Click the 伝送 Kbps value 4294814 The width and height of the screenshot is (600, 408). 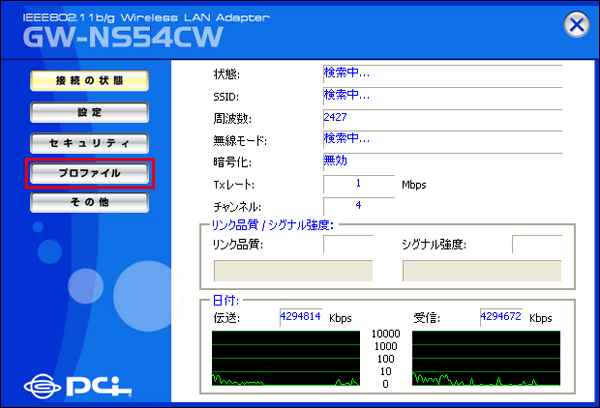[301, 317]
